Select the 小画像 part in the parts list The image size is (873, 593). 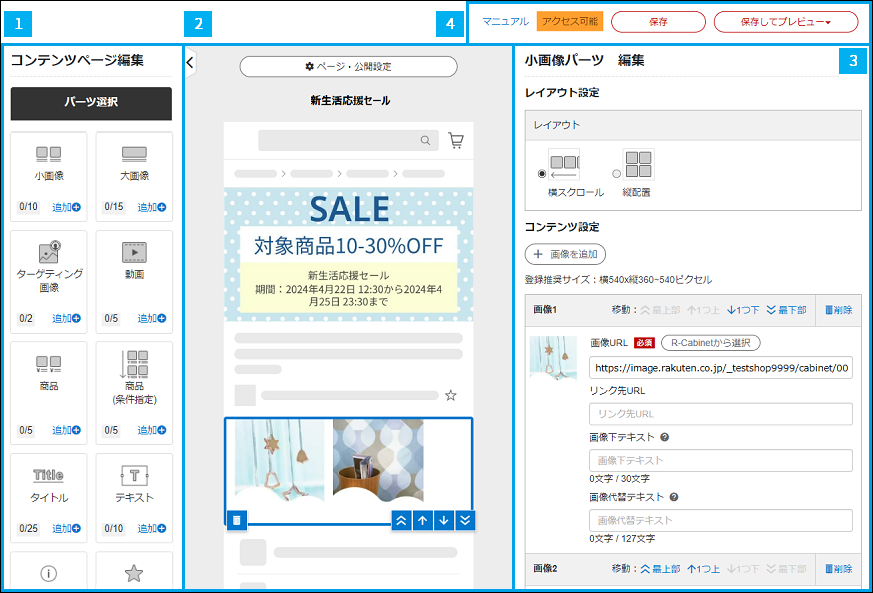(x=48, y=165)
